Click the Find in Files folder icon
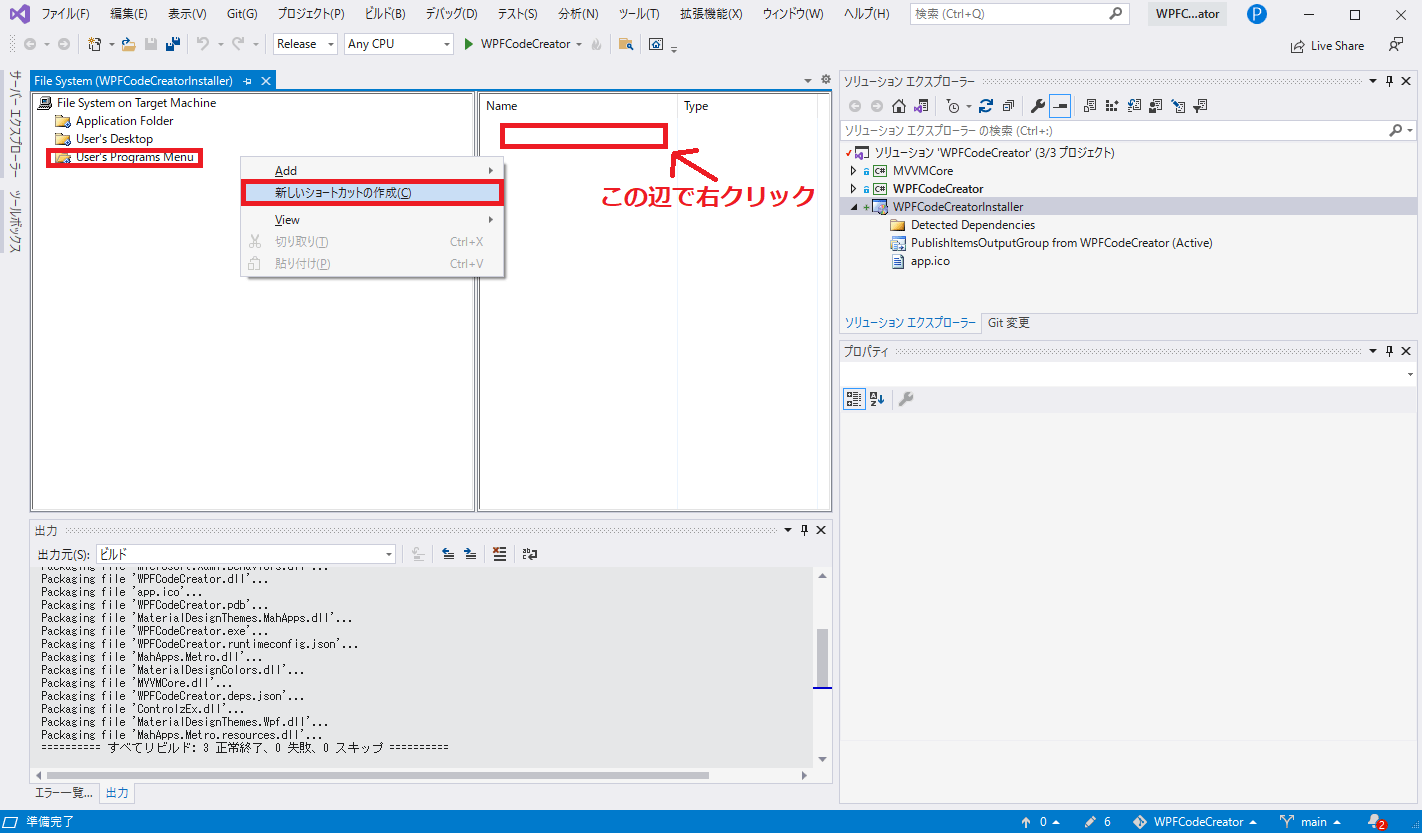Screen dimensions: 1422x833 [x=626, y=44]
